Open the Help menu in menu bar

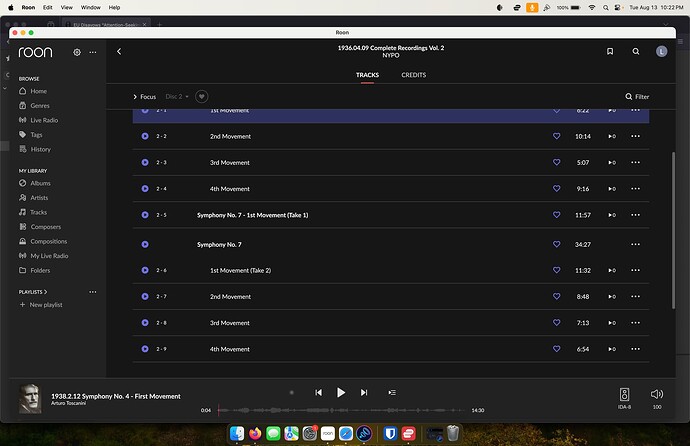pos(114,7)
